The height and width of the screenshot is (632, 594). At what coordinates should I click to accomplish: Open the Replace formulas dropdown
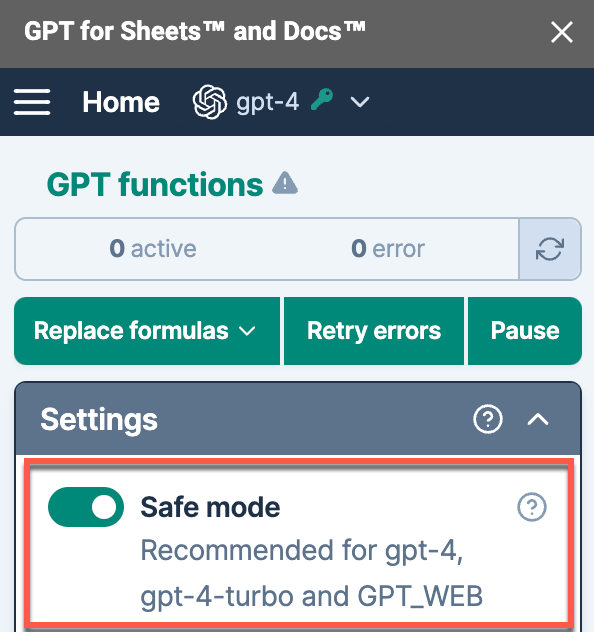tap(147, 331)
